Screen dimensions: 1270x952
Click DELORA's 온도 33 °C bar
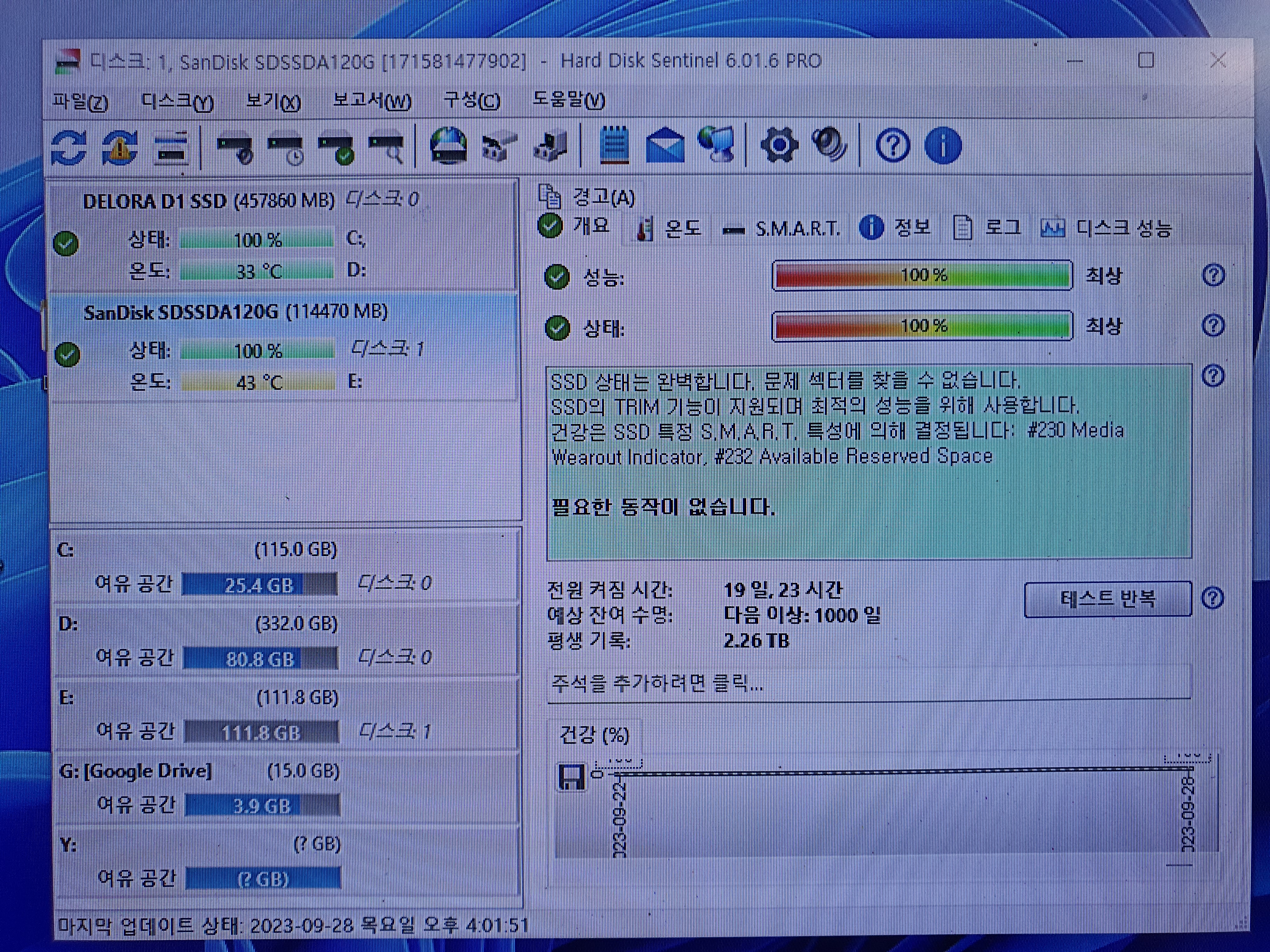coord(257,271)
